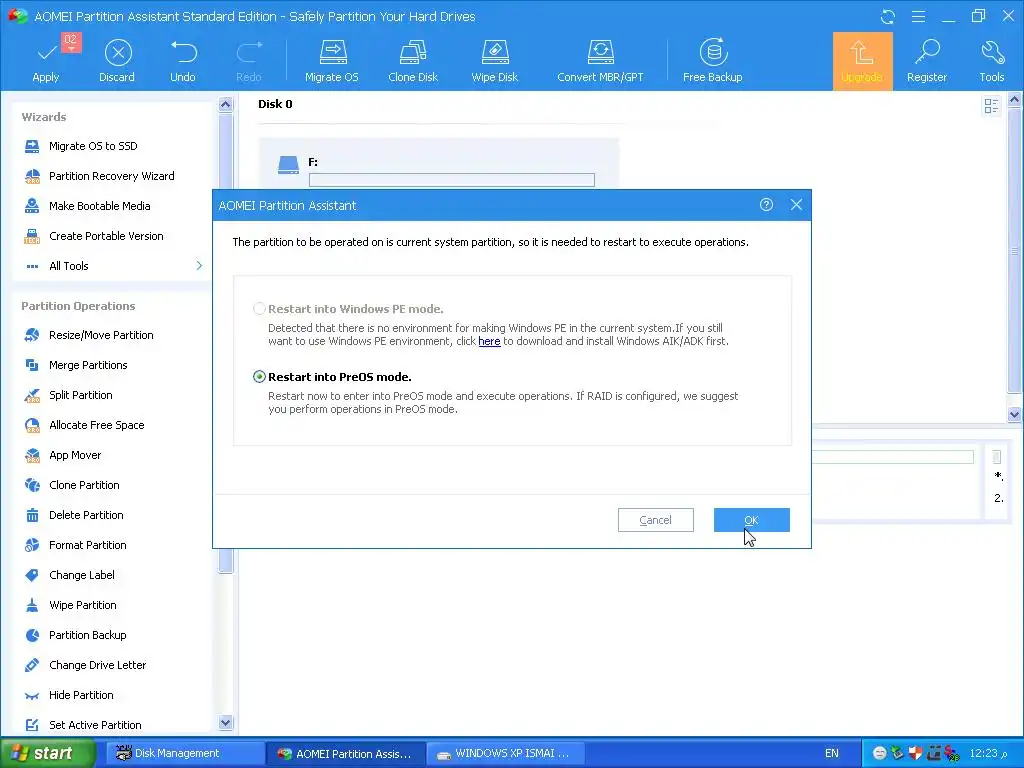Screen dimensions: 1024x768
Task: Select Clone Partition operation
Action: coord(84,485)
